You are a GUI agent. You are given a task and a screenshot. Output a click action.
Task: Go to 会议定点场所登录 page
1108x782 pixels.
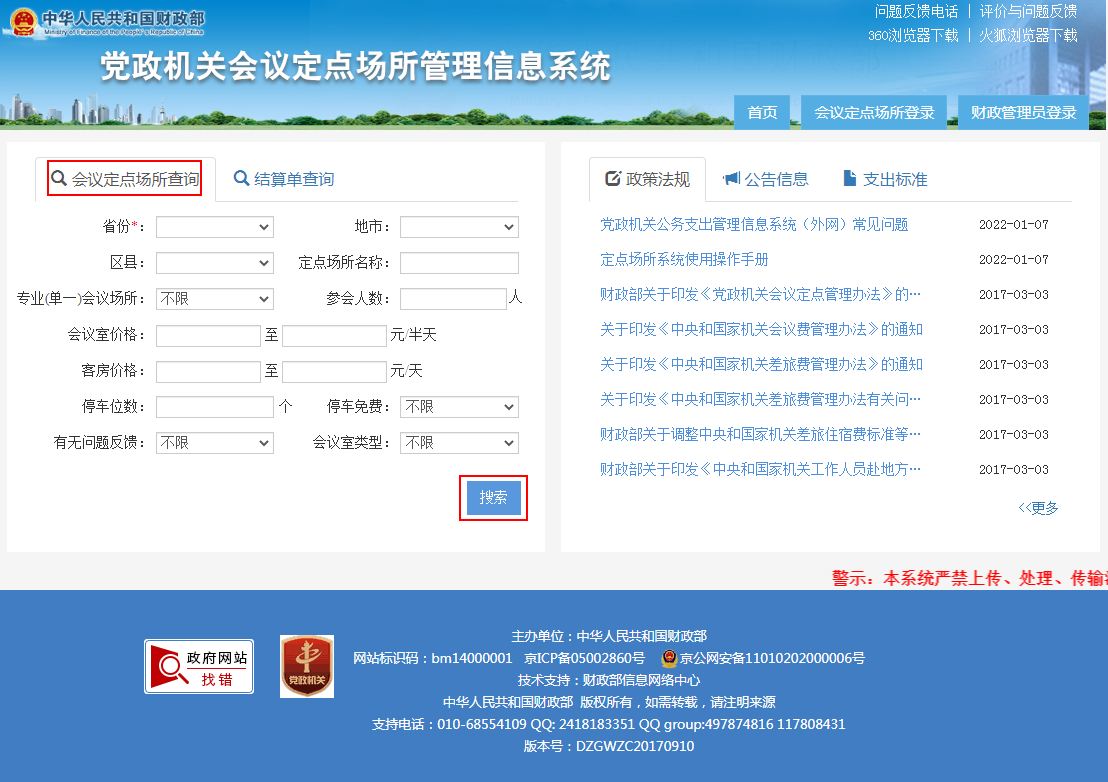click(874, 113)
